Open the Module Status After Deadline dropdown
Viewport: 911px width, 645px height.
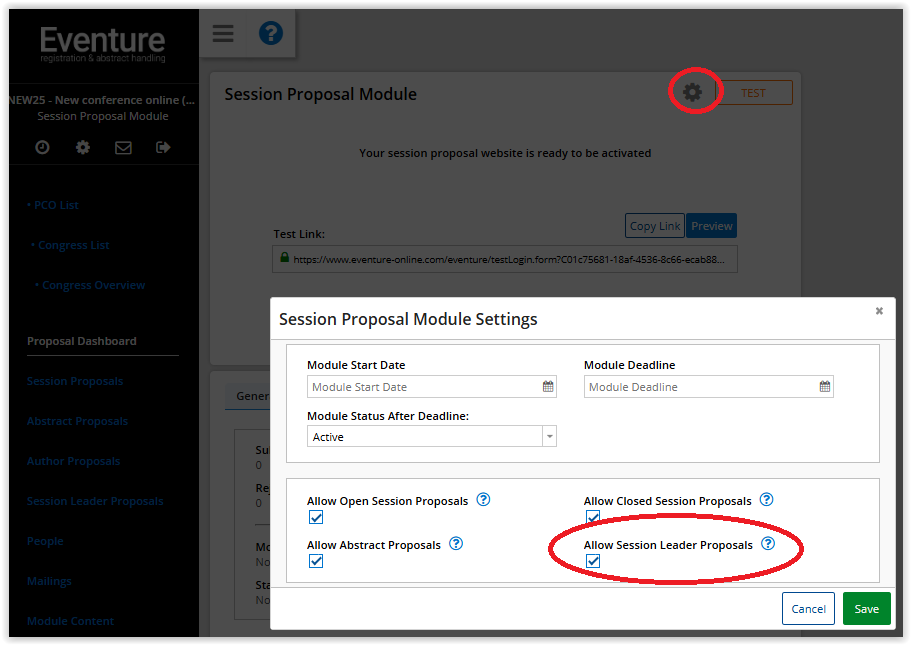point(549,436)
